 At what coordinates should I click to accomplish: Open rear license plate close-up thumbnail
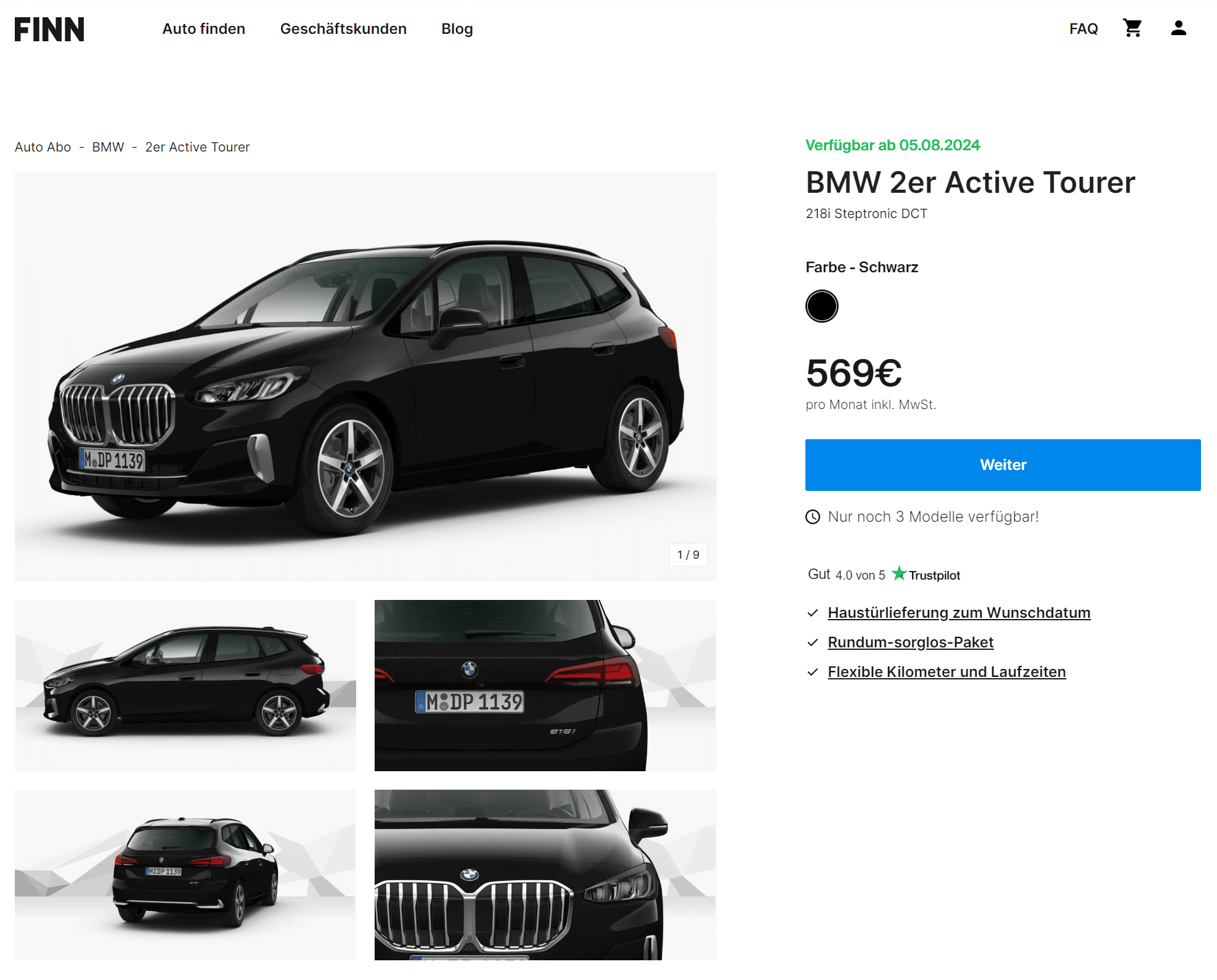[545, 685]
